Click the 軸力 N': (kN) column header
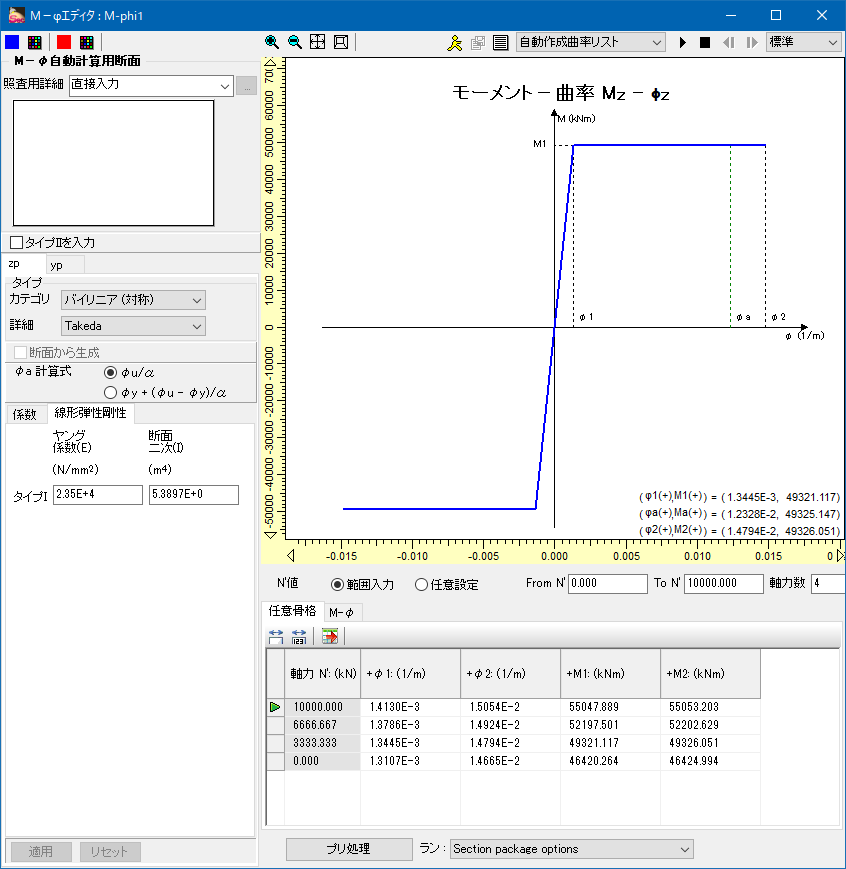The height and width of the screenshot is (869, 846). pos(323,674)
